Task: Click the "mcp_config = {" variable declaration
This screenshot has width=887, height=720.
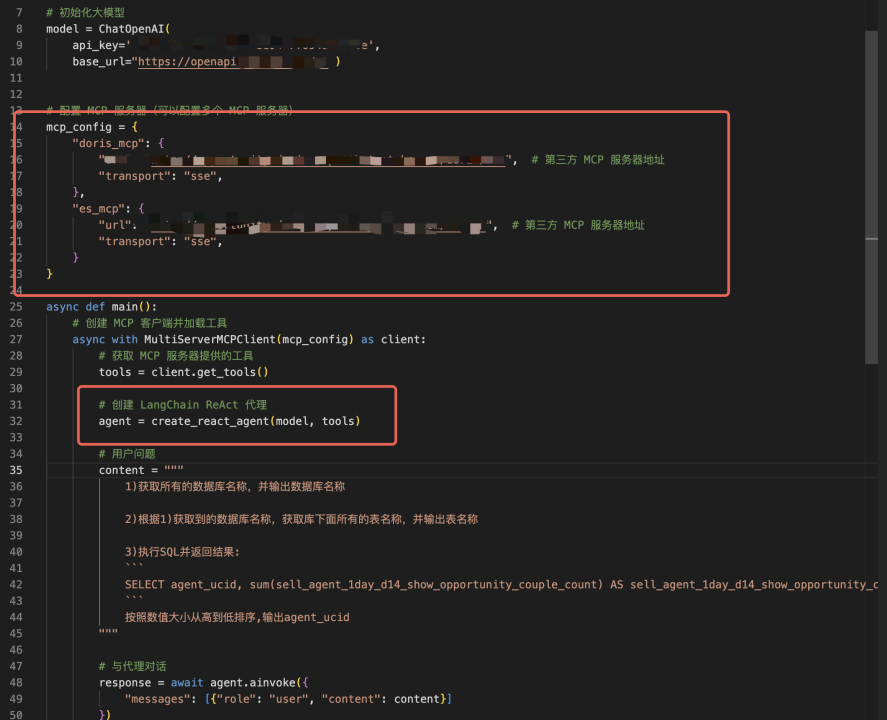Action: (92, 127)
